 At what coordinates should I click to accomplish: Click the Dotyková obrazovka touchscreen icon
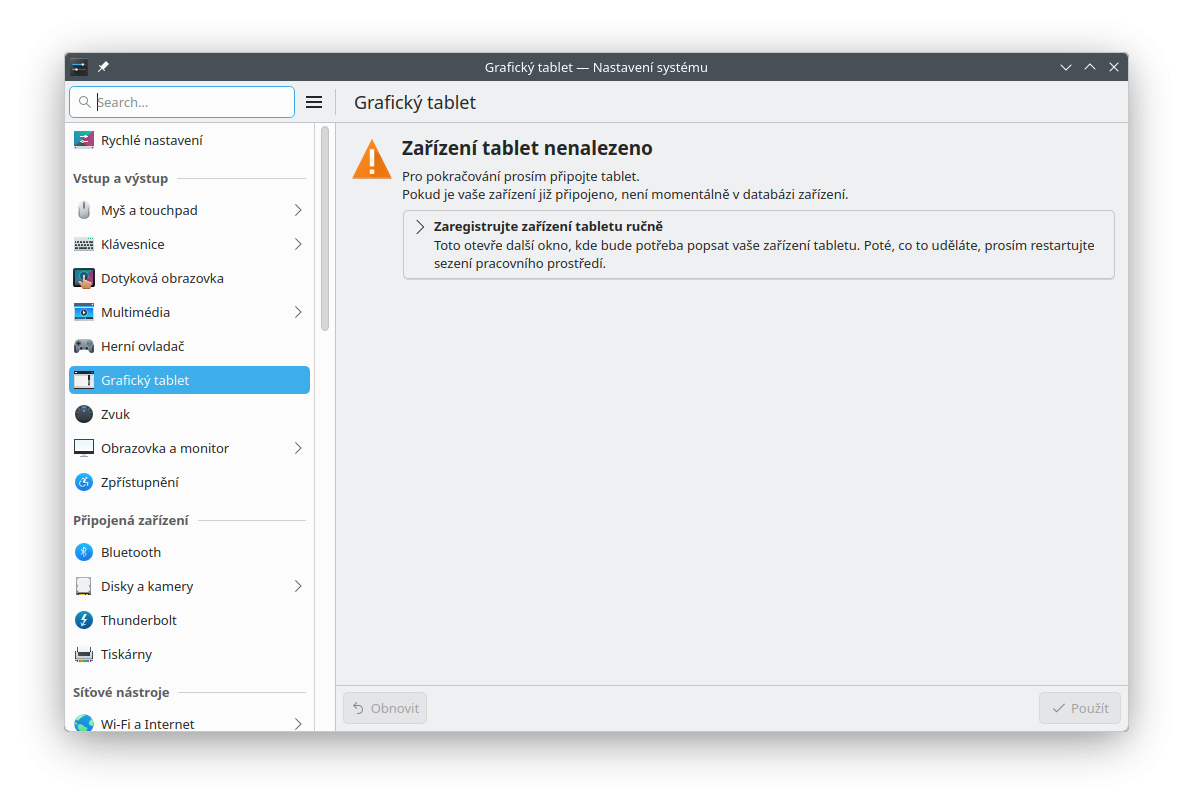tap(84, 278)
